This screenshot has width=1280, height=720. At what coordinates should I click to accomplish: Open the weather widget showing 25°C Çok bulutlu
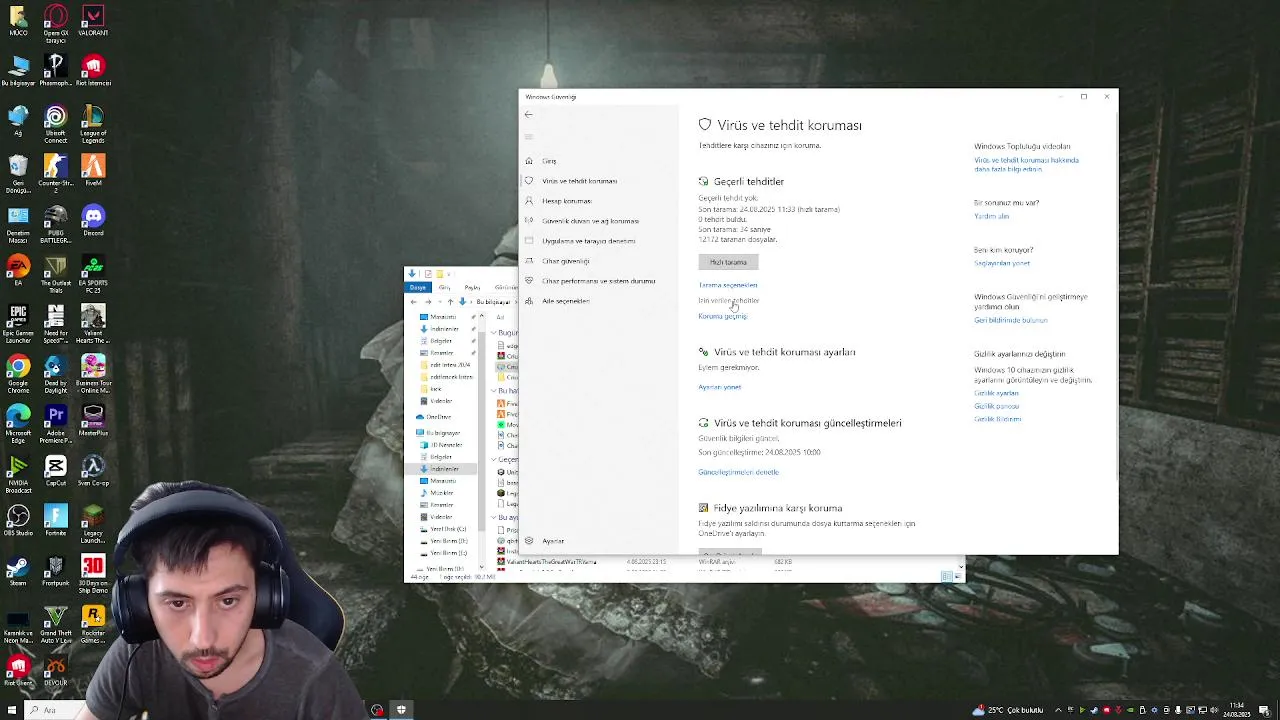(x=1010, y=710)
